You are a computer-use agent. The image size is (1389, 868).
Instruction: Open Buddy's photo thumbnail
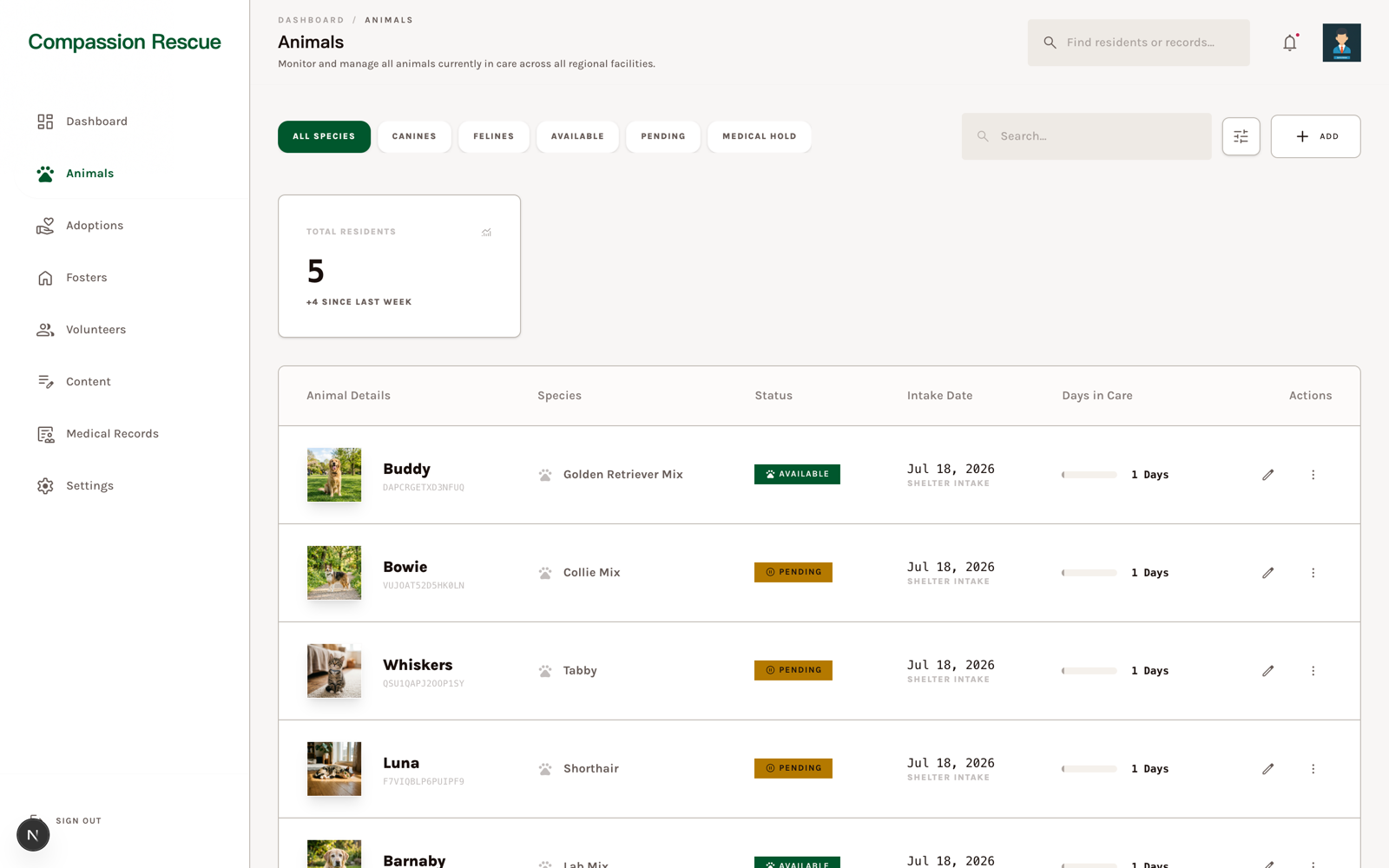(x=334, y=475)
